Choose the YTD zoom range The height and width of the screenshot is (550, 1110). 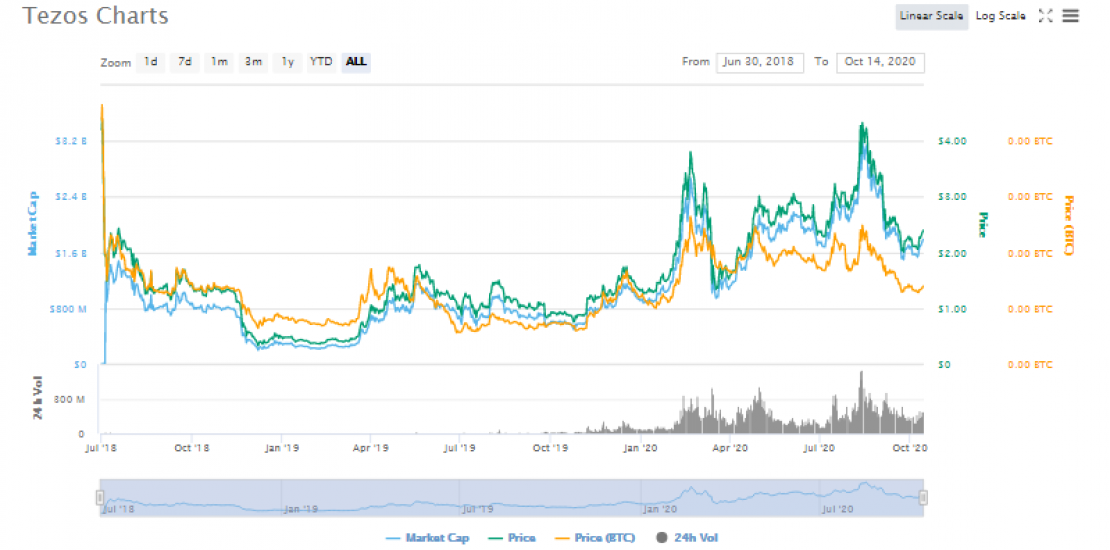tap(321, 62)
